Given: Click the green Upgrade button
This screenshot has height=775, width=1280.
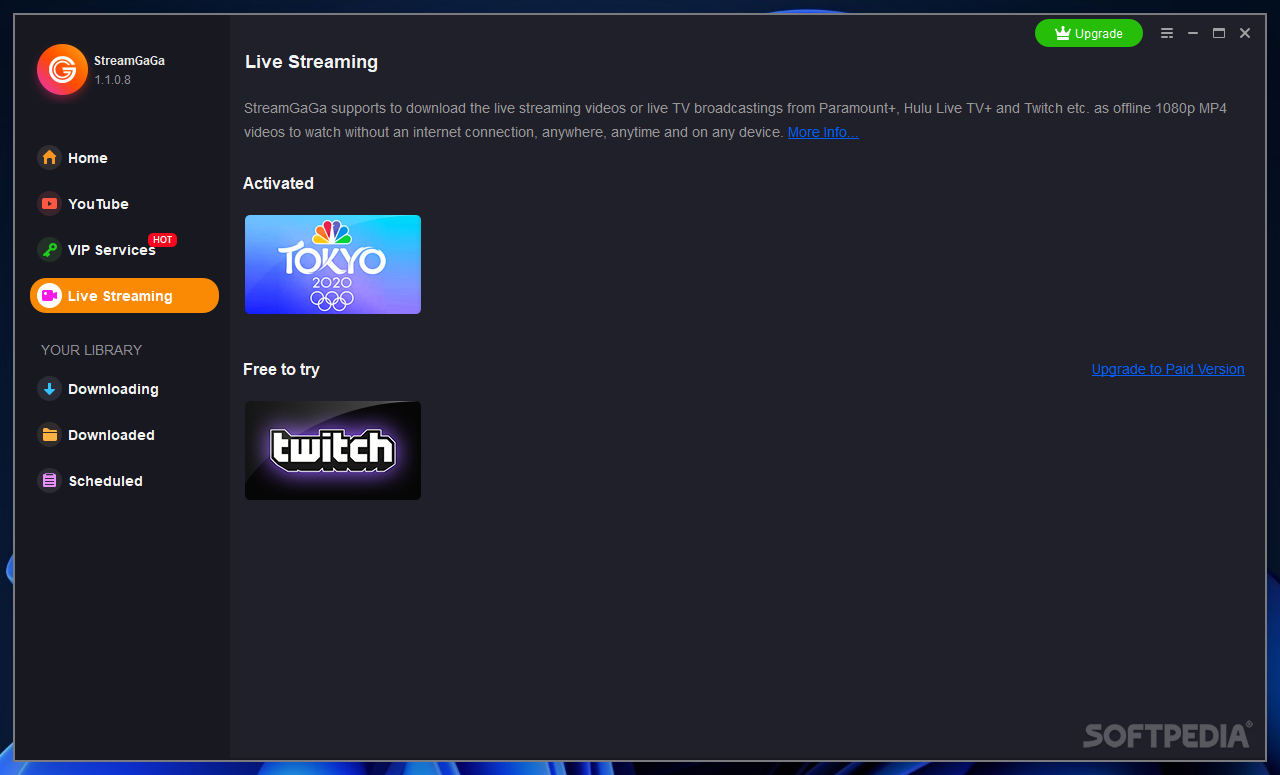Looking at the screenshot, I should 1089,33.
